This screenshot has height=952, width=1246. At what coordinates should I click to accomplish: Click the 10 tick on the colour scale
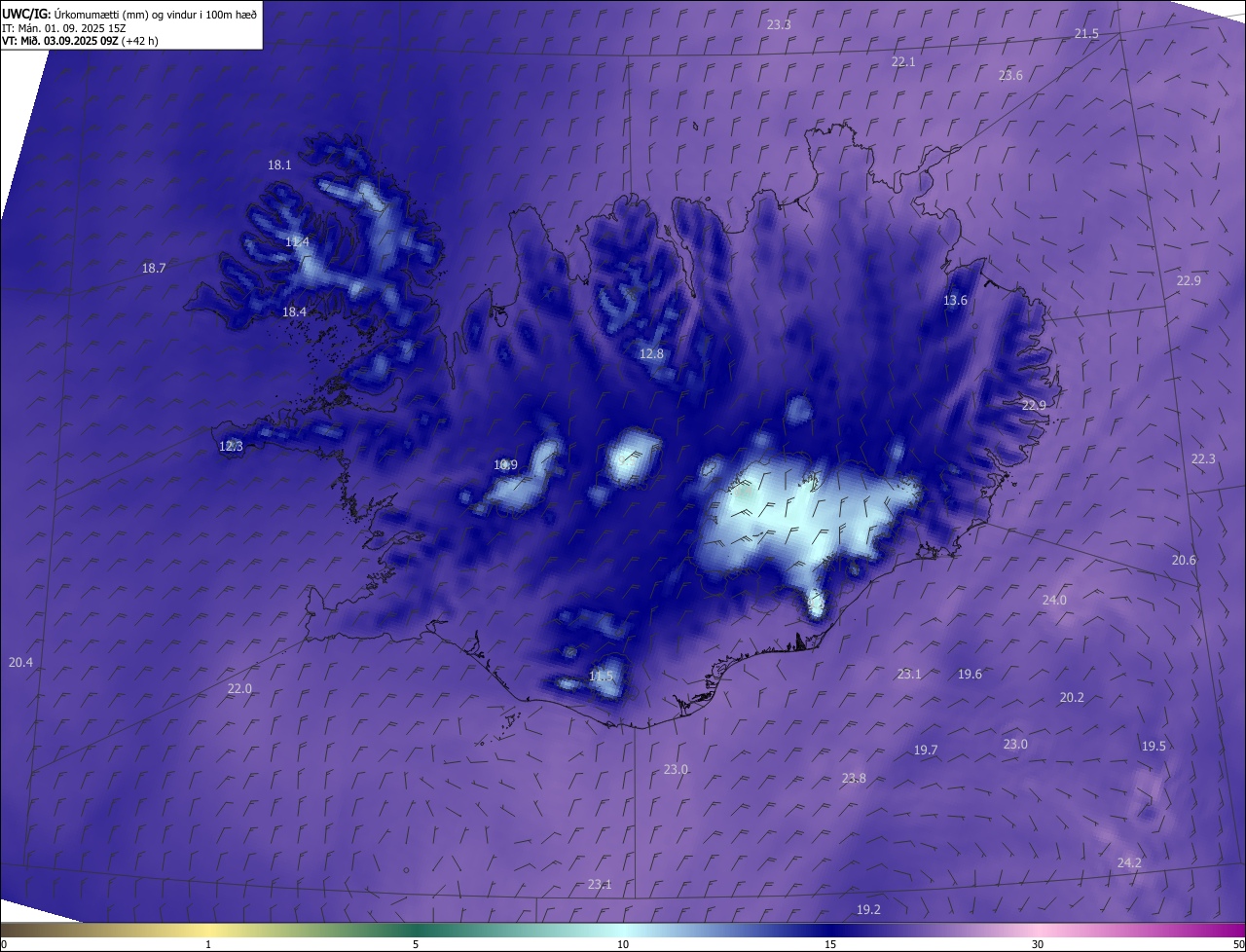(x=623, y=944)
